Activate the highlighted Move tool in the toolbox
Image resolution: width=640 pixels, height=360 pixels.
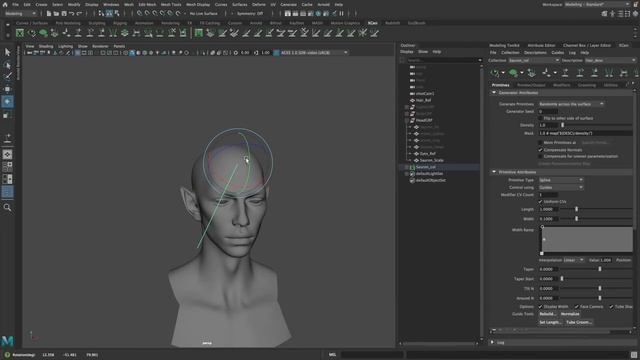[x=7, y=101]
